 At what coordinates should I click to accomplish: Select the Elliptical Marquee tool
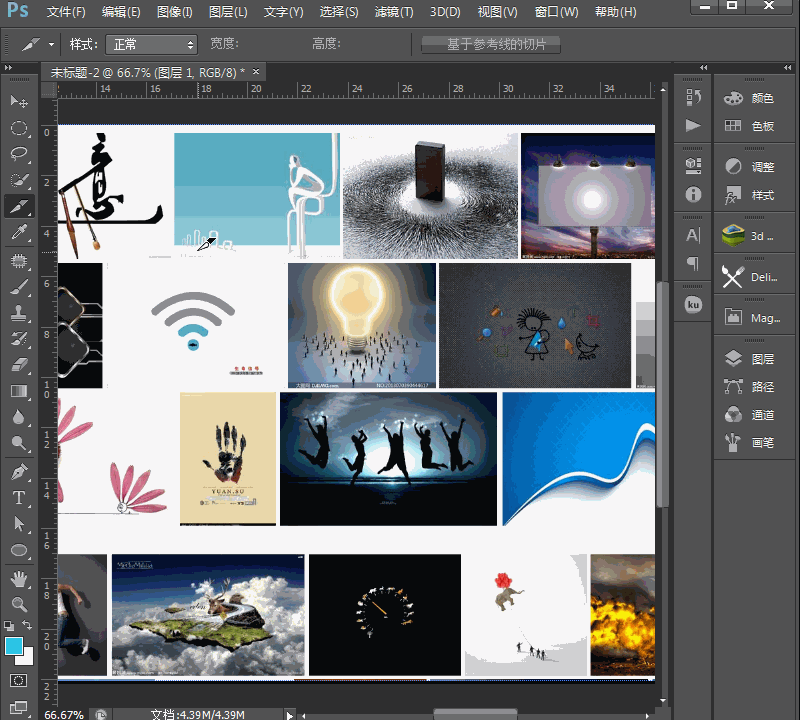[19, 128]
